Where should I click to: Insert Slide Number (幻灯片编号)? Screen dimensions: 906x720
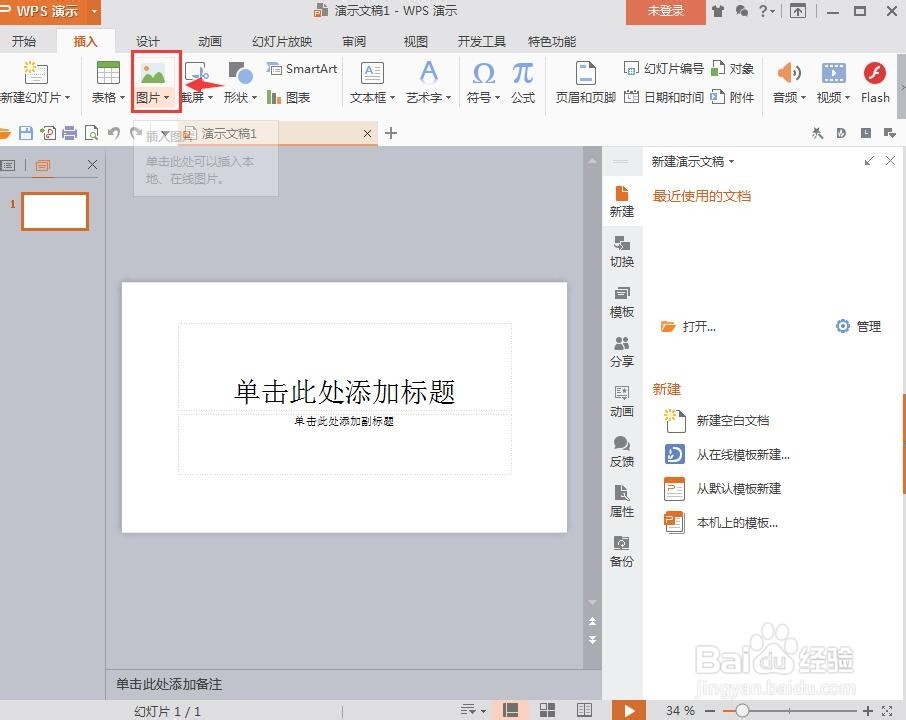pos(663,69)
